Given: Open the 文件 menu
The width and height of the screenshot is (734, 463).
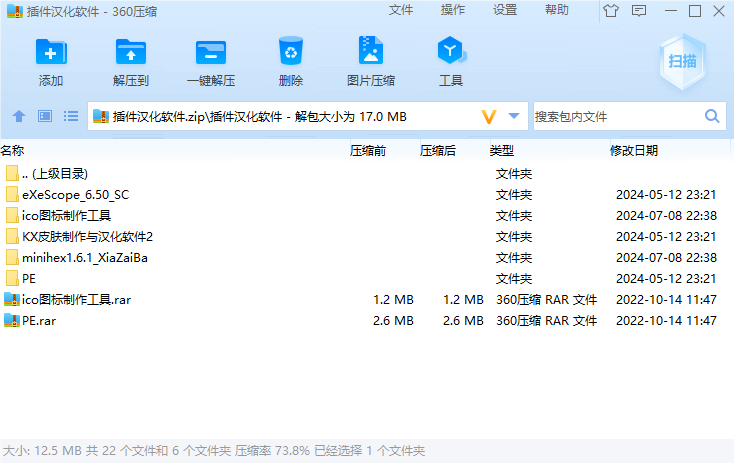Looking at the screenshot, I should pyautogui.click(x=401, y=10).
